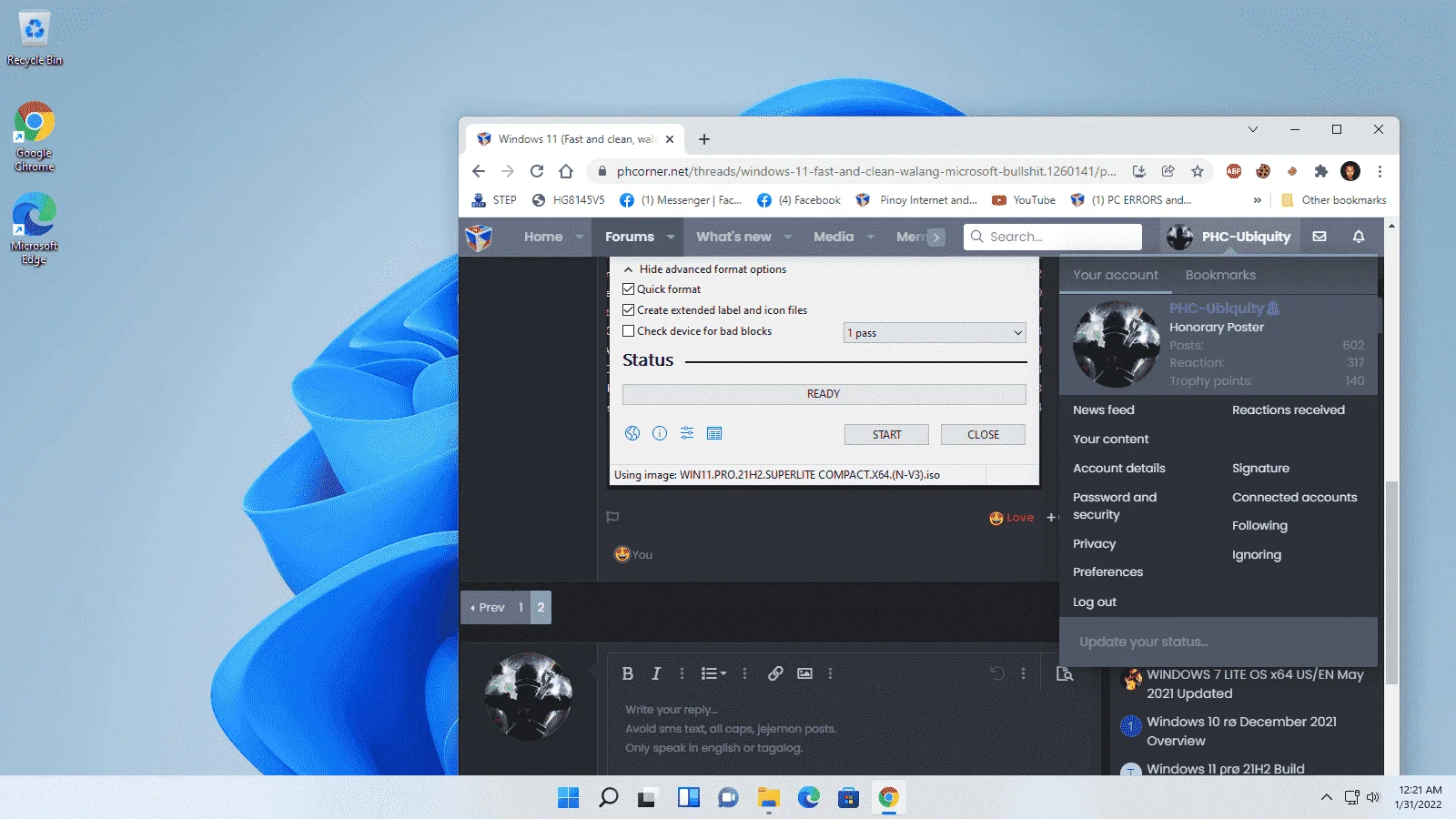Click the page vertical scrollbar
The height and width of the screenshot is (819, 1456).
click(1390, 582)
